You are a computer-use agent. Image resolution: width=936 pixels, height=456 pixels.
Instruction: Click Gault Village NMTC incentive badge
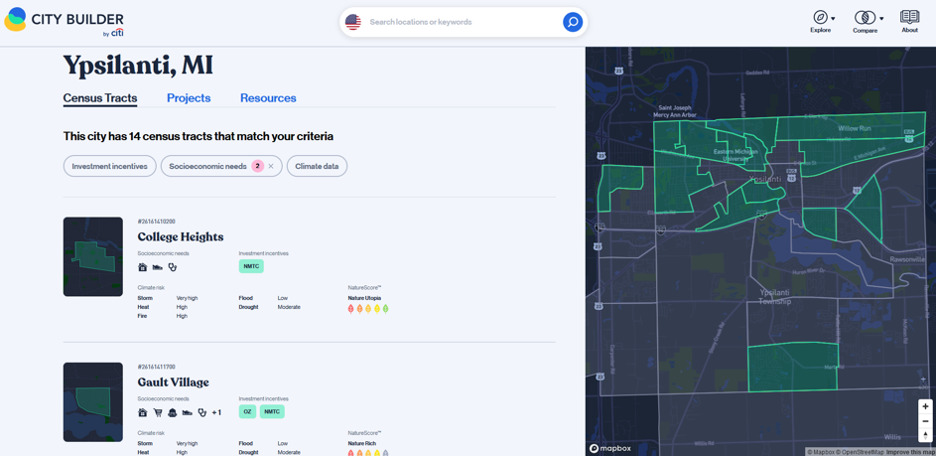click(x=272, y=411)
